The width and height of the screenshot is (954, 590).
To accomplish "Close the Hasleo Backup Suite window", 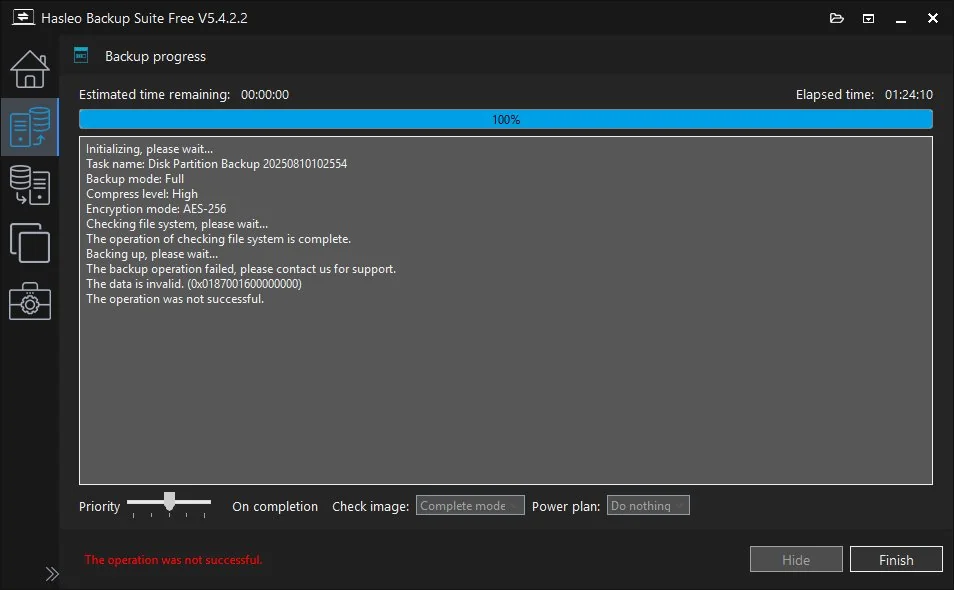I will 932,18.
